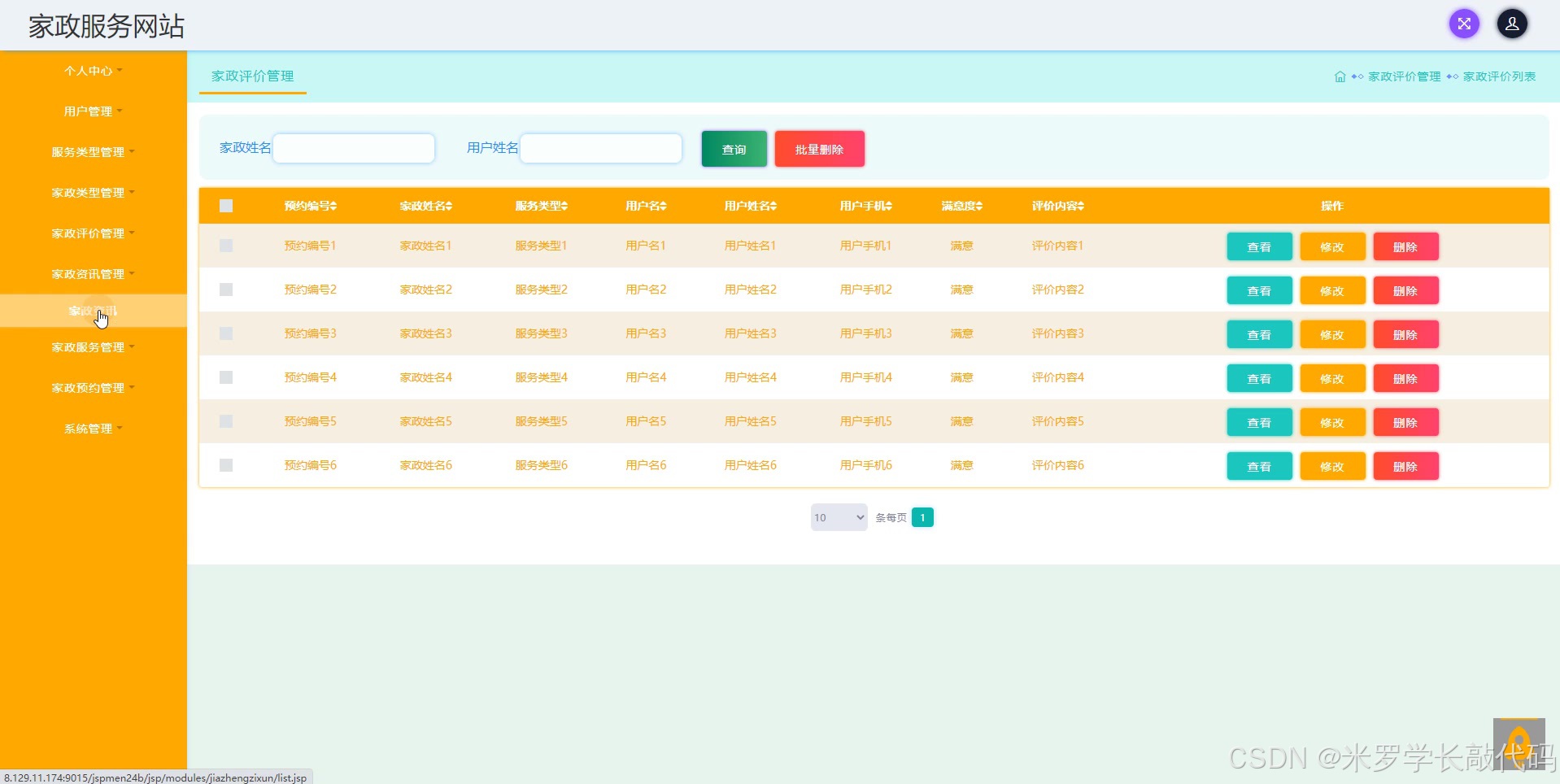1560x784 pixels.
Task: Check the row for 预约编号6
Action: click(226, 465)
